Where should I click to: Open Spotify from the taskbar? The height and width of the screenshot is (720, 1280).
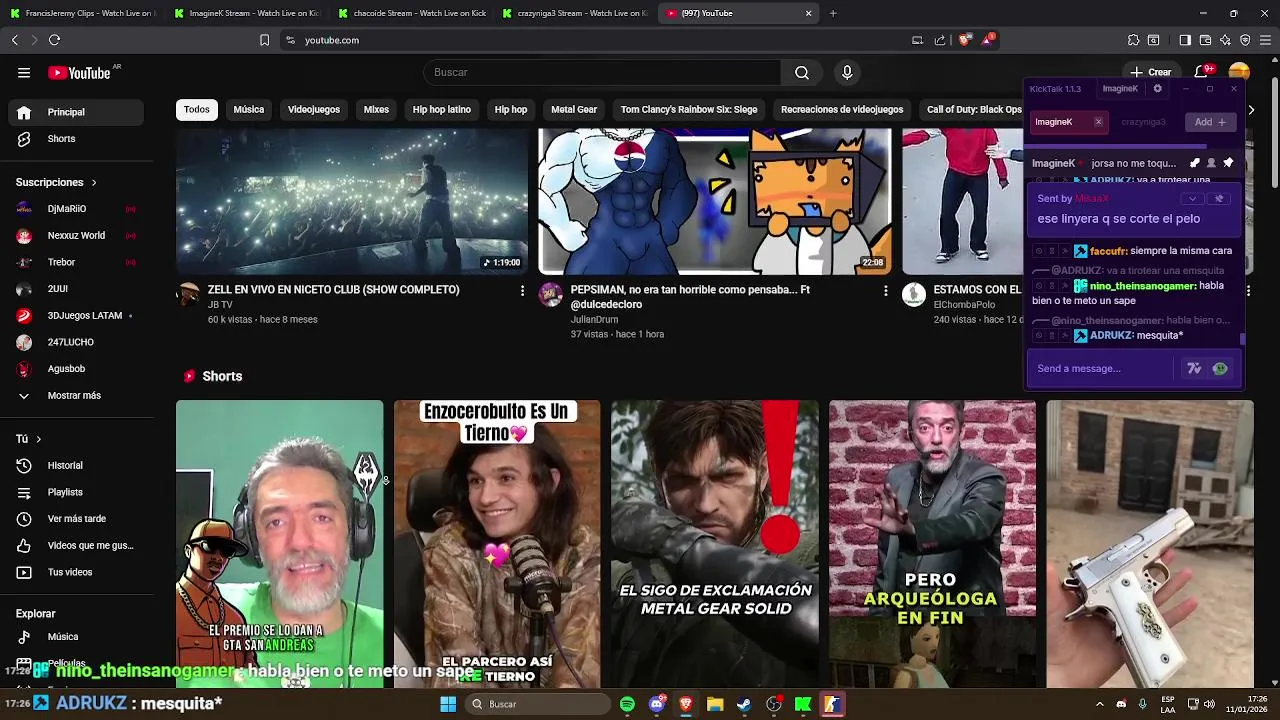point(627,704)
